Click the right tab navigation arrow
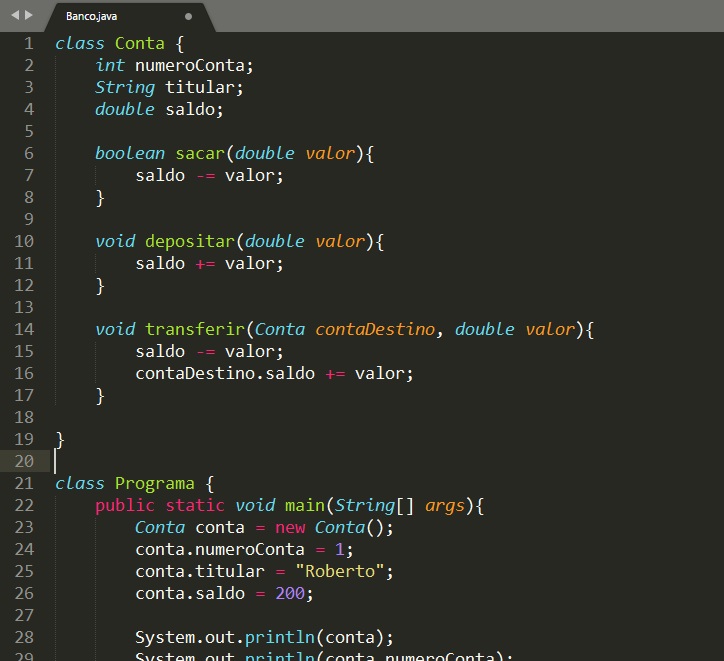This screenshot has width=724, height=661. pos(28,16)
